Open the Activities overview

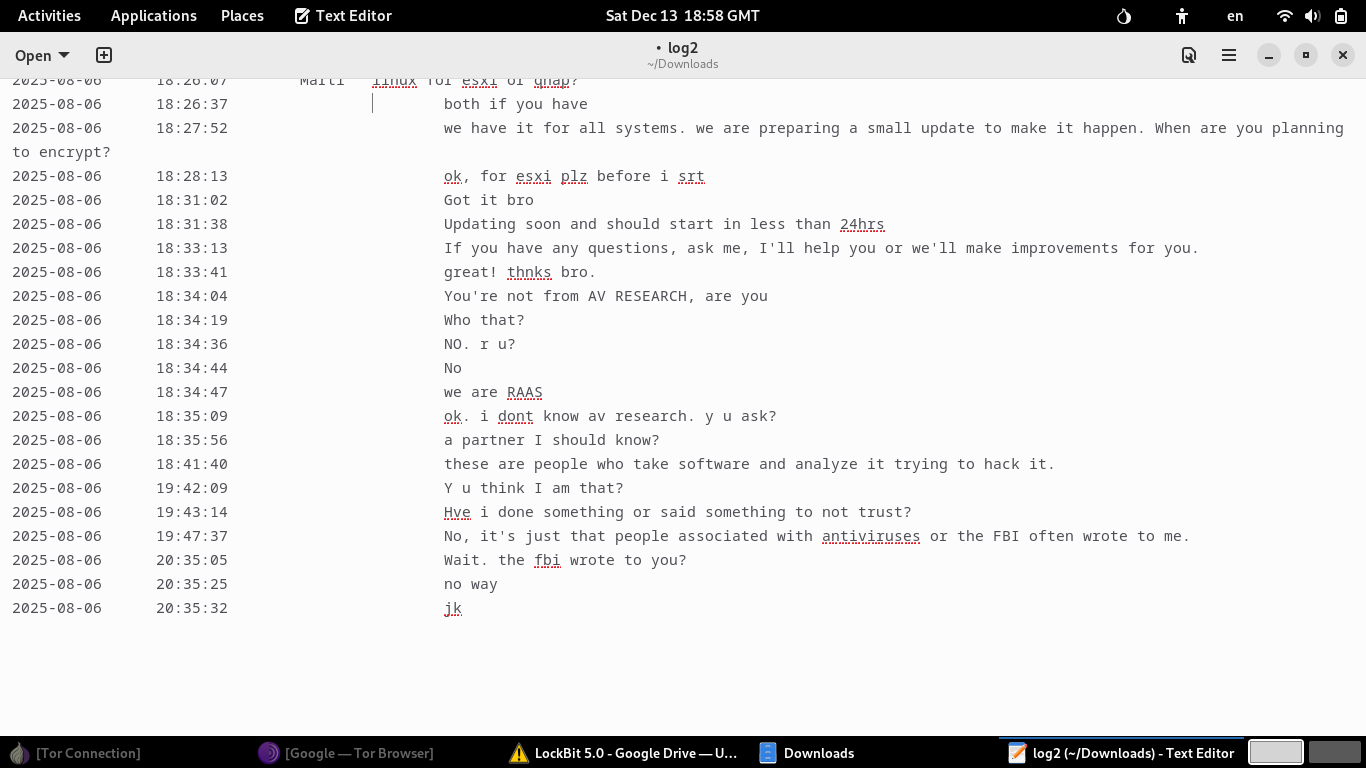click(x=48, y=15)
